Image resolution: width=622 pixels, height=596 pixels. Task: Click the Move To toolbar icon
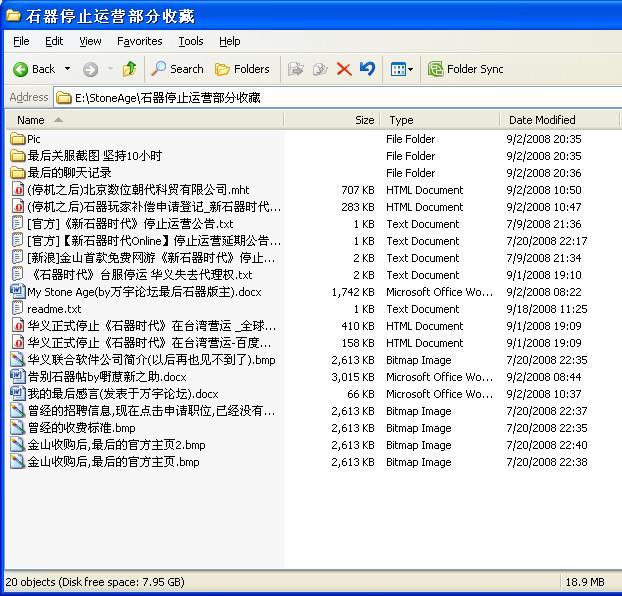pyautogui.click(x=296, y=69)
